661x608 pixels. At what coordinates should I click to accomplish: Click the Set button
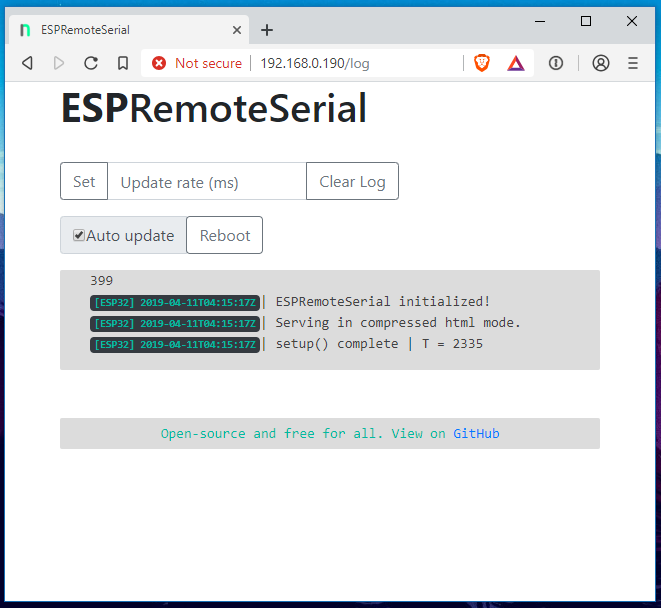(84, 181)
